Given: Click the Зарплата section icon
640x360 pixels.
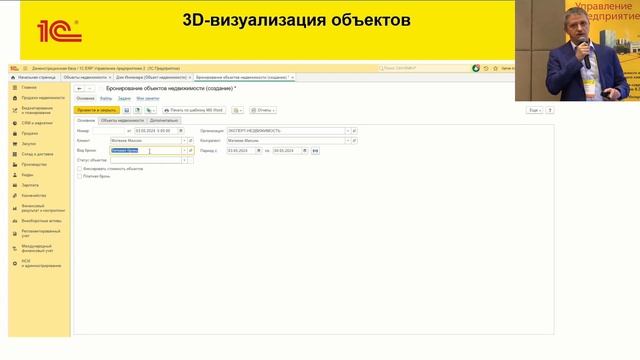Looking at the screenshot, I should pyautogui.click(x=15, y=185).
